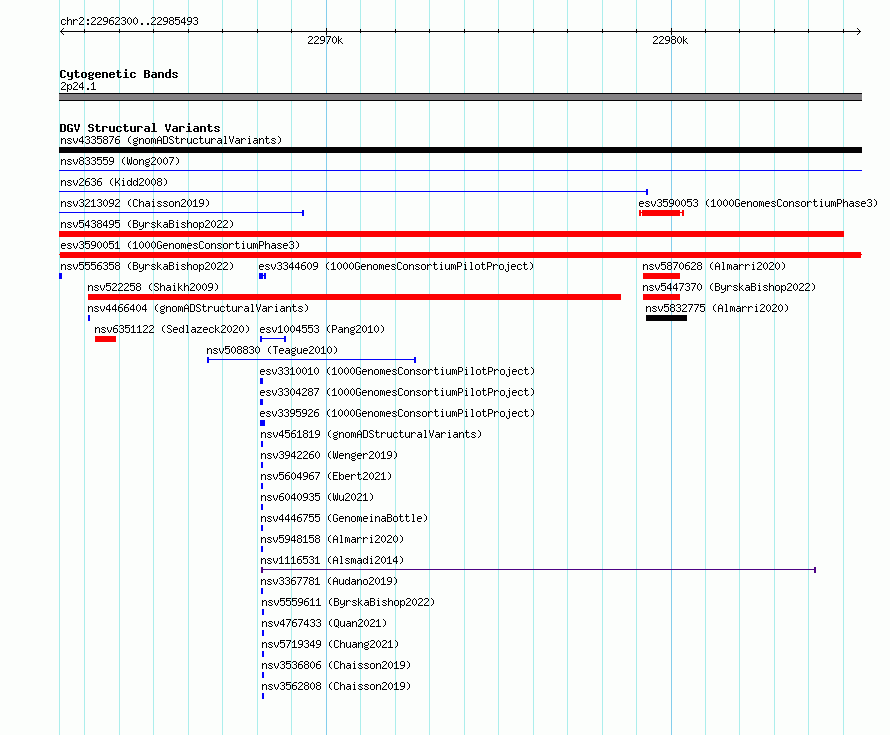Click the red nsv5438495 variant bar
Viewport: 890px width, 735px height.
[451, 234]
